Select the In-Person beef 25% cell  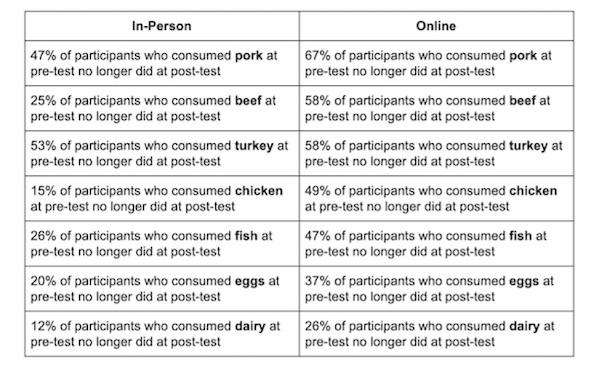coord(162,108)
